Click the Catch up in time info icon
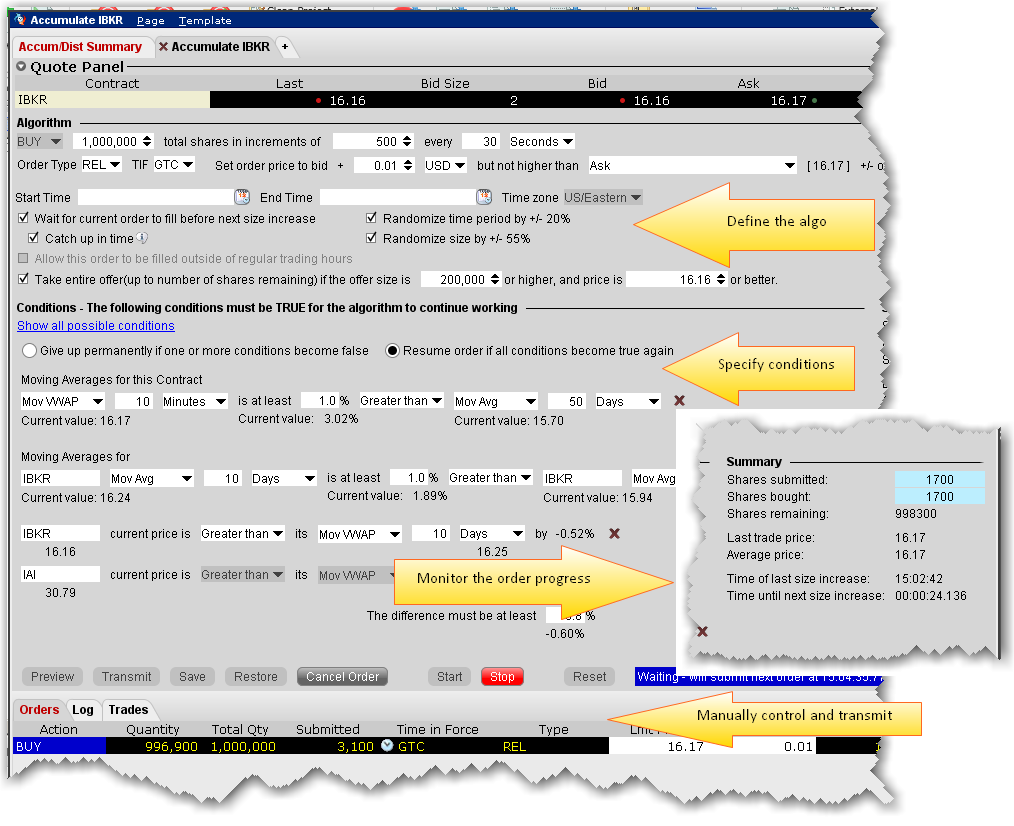Screen dimensions: 1014x826 coord(142,239)
